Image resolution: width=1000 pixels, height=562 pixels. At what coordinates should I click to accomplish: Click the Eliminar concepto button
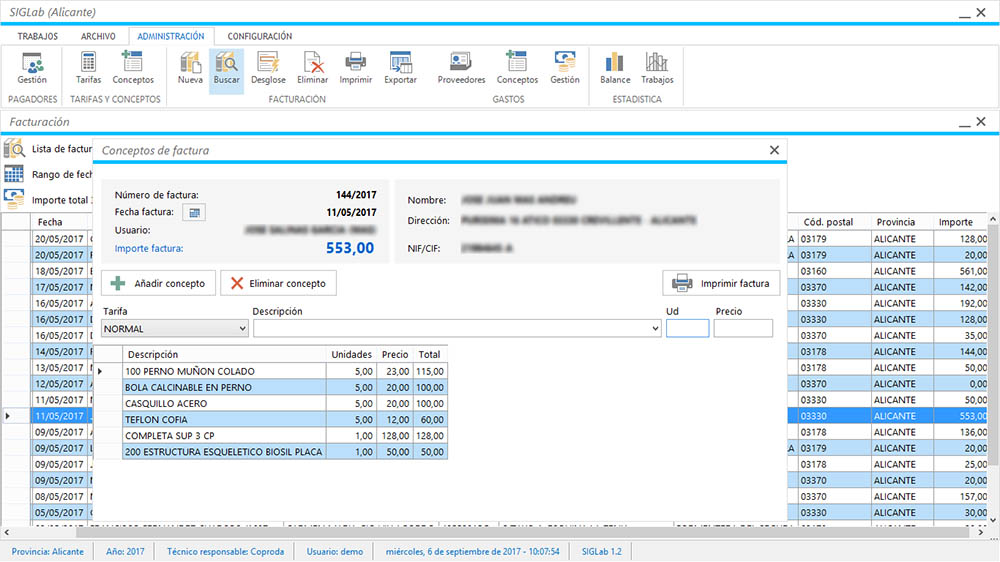click(x=278, y=283)
